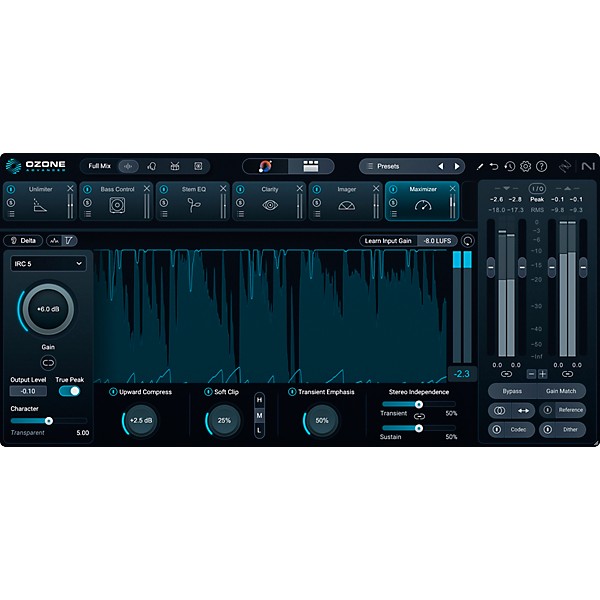Click the Bypass button
This screenshot has height=600, width=600.
[x=512, y=391]
